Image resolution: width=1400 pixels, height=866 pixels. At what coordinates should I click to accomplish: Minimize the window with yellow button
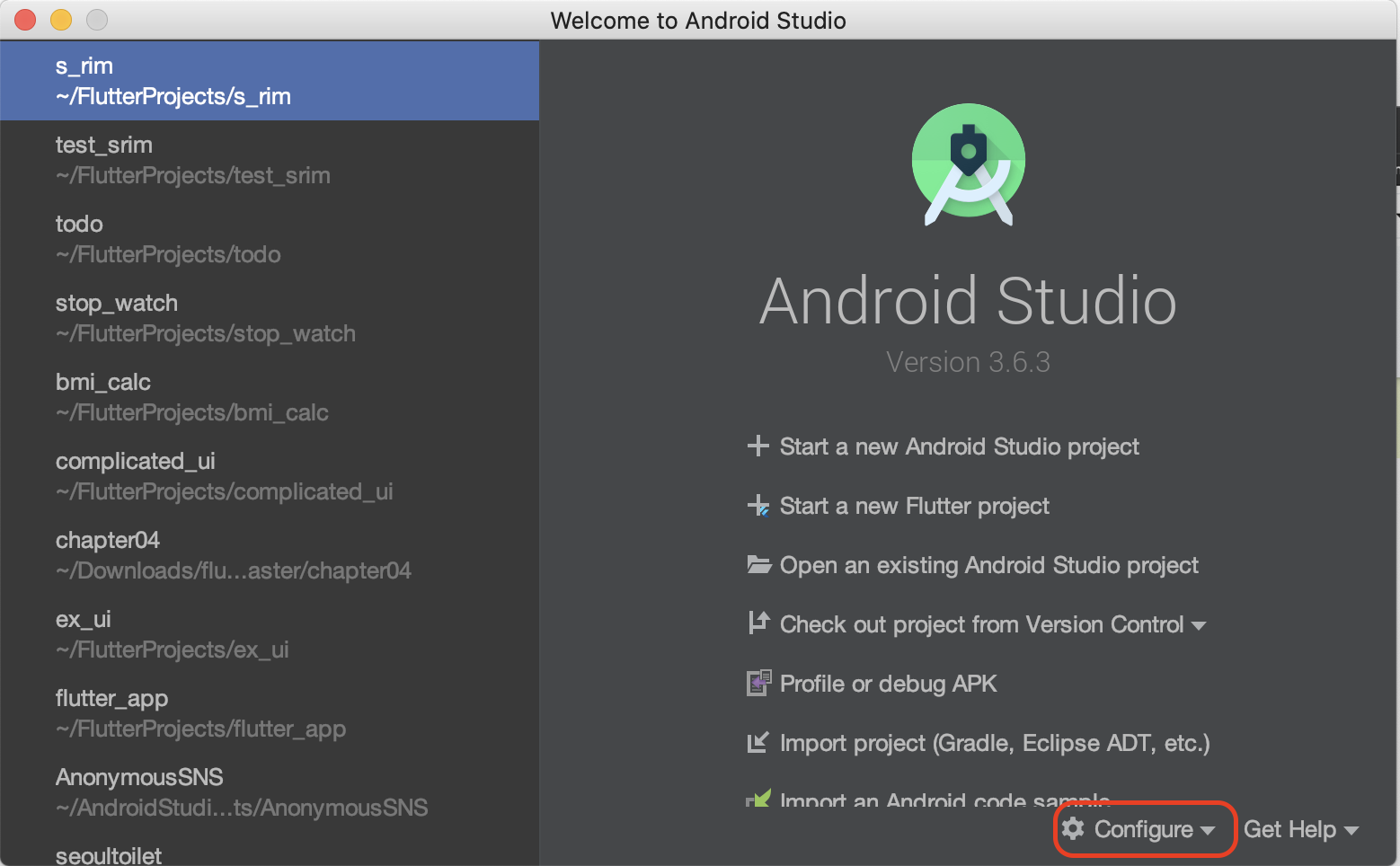(x=61, y=20)
